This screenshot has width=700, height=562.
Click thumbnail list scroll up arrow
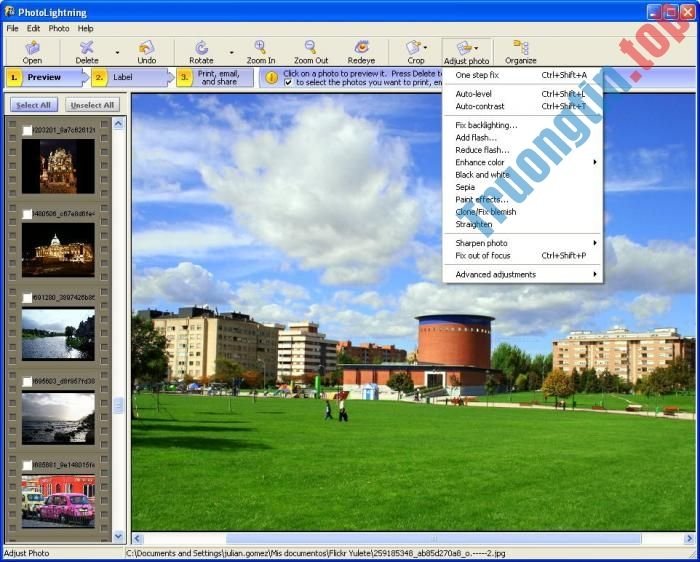118,123
